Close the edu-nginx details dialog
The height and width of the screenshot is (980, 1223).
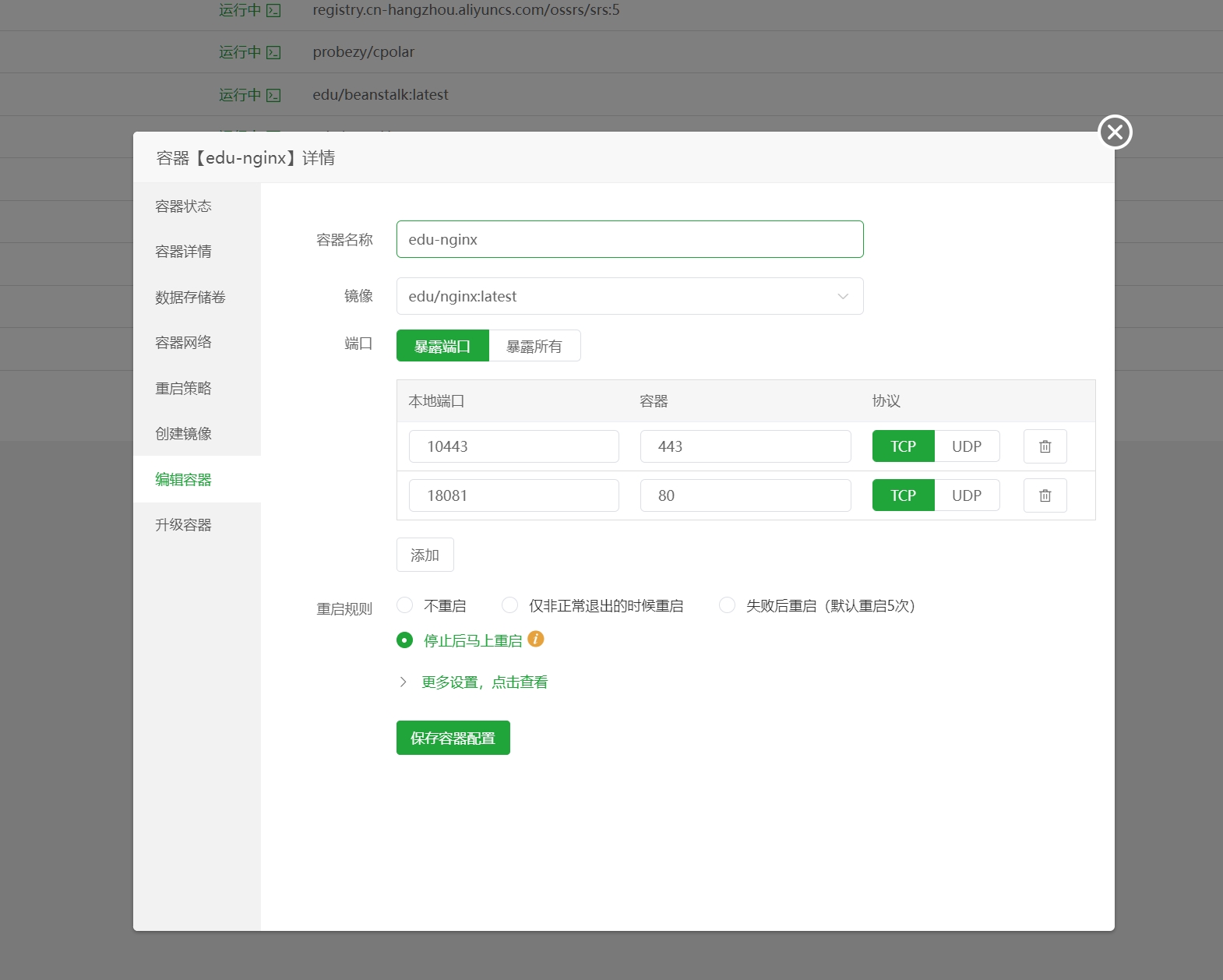[x=1115, y=132]
